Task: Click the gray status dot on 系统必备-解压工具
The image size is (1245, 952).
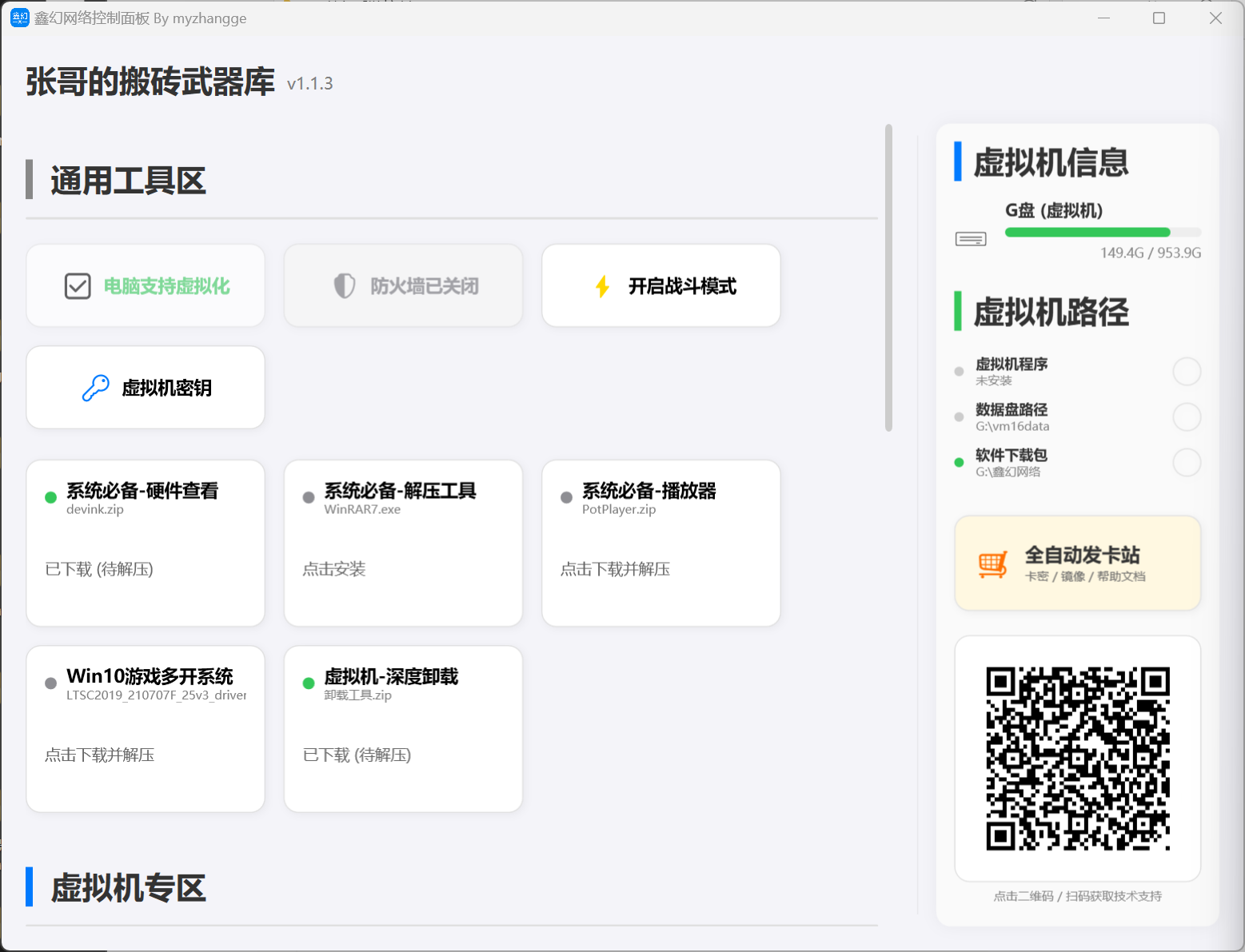Action: [x=309, y=497]
